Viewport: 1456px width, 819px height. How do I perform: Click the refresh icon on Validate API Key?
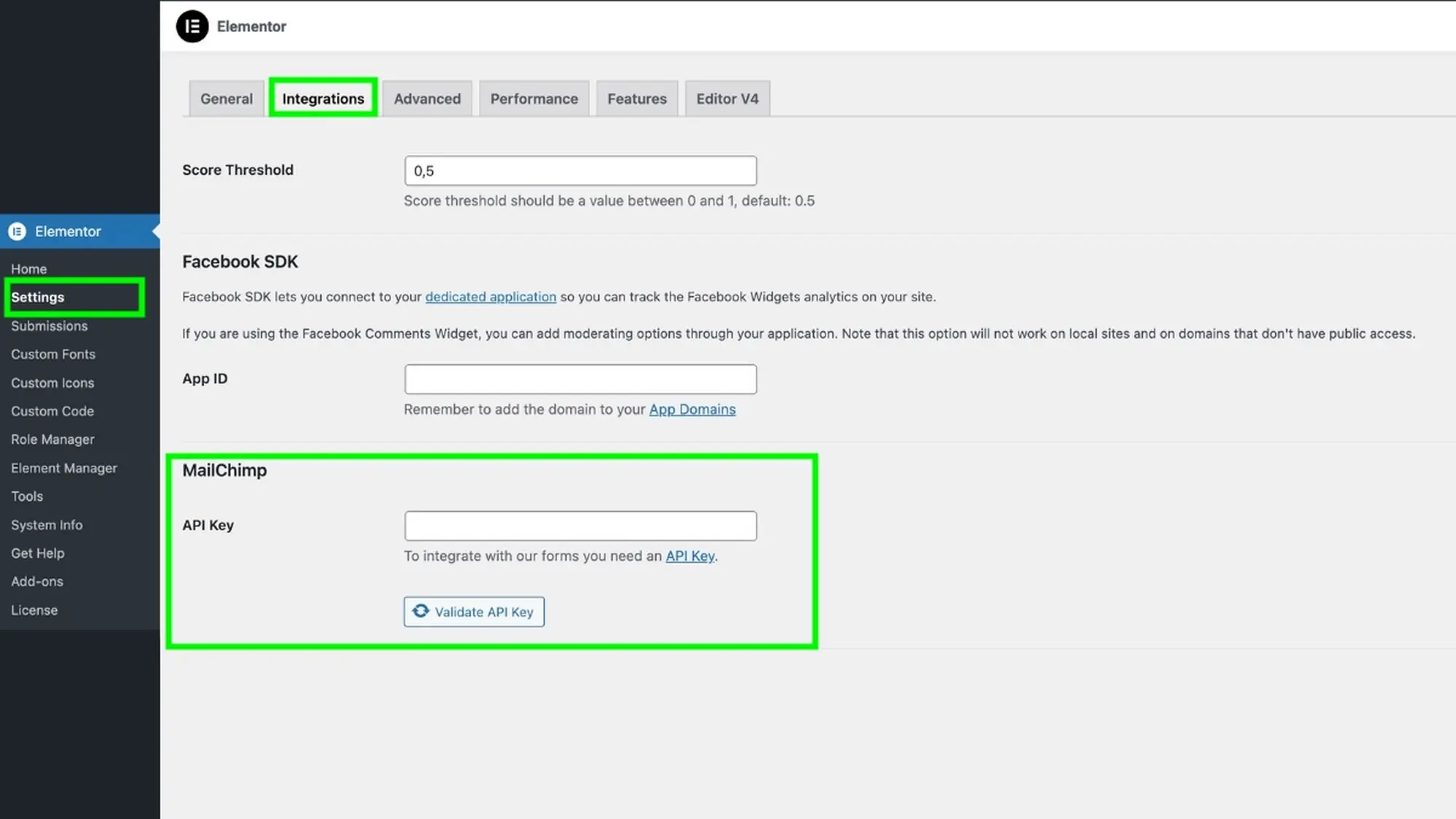tap(421, 611)
